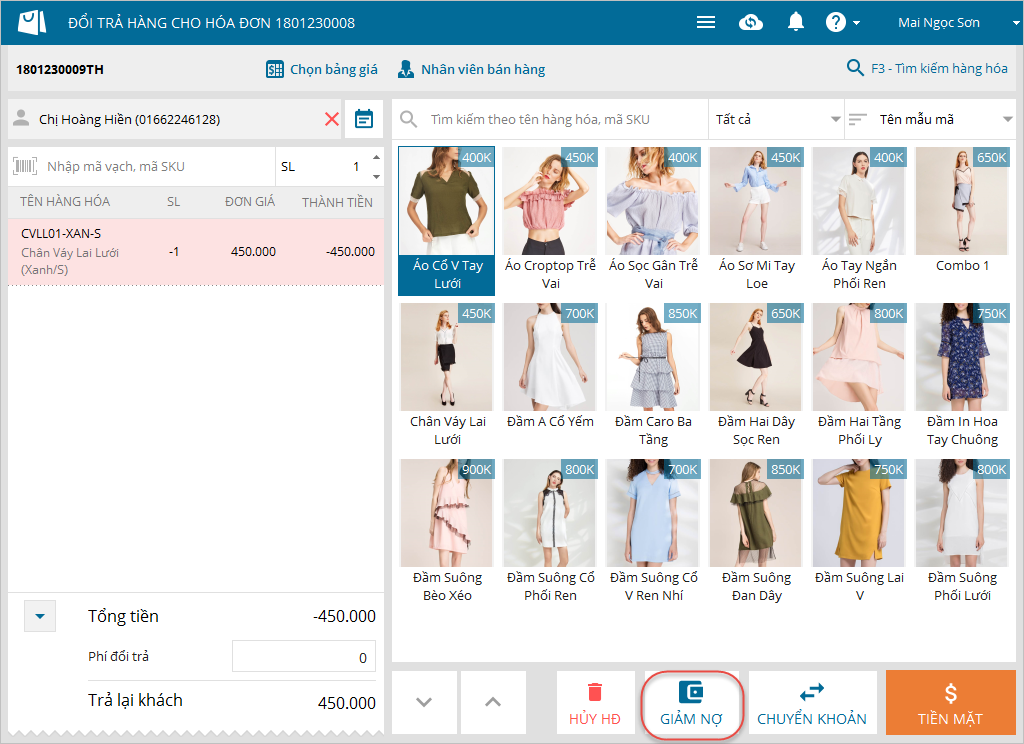Select the Đầm Caro Ba Tầng product
1024x744 pixels.
653,375
